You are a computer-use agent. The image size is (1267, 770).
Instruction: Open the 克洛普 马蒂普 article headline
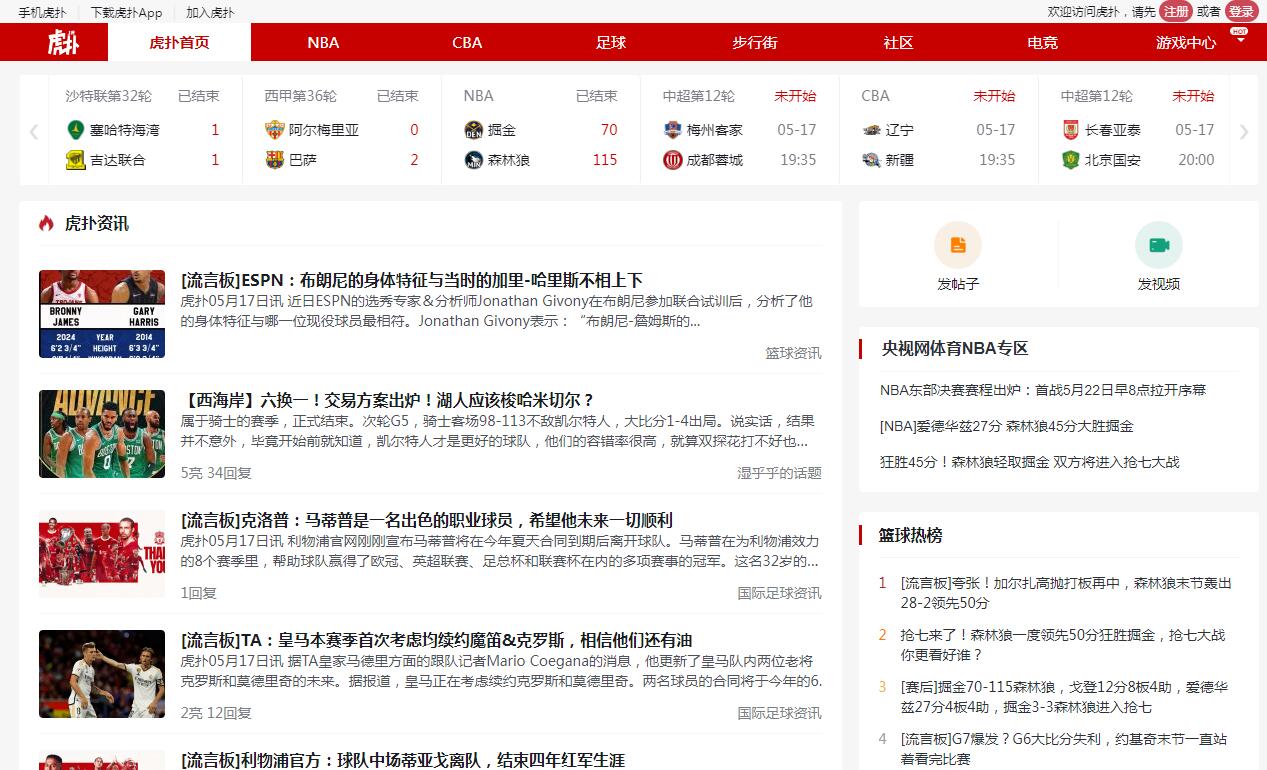(x=427, y=520)
